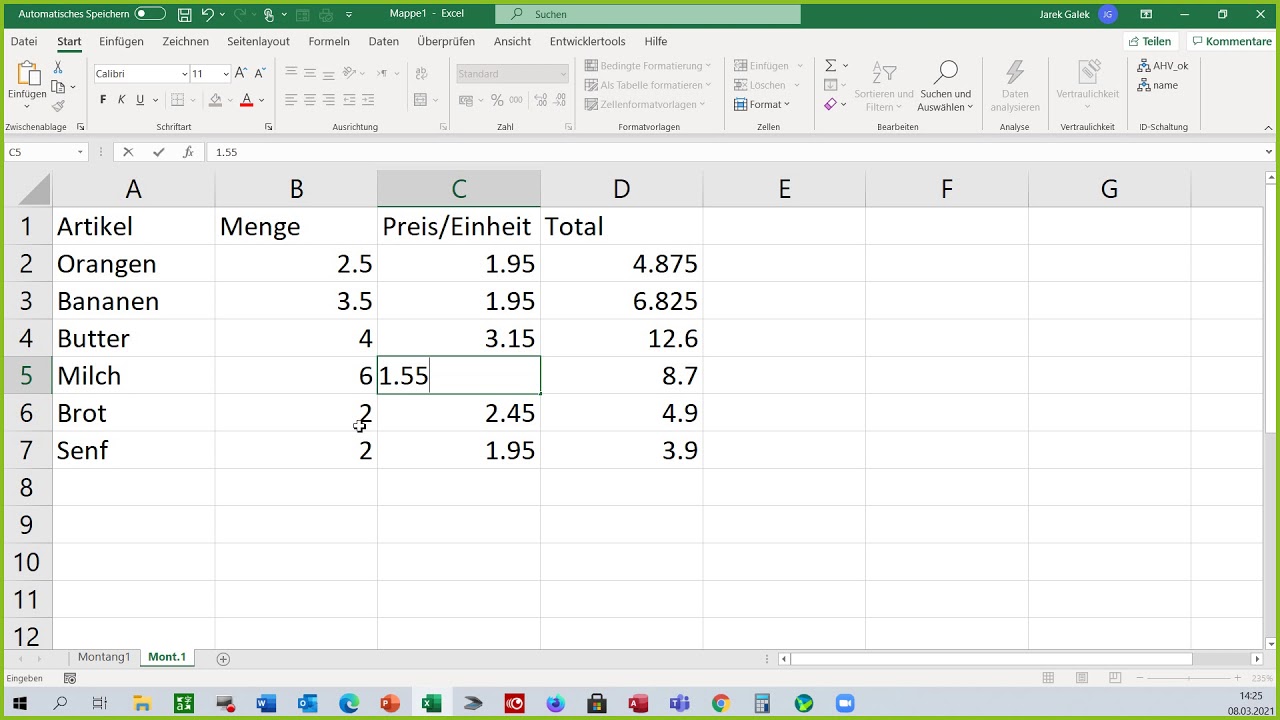Switch to the Montang1 sheet tab

pos(104,657)
